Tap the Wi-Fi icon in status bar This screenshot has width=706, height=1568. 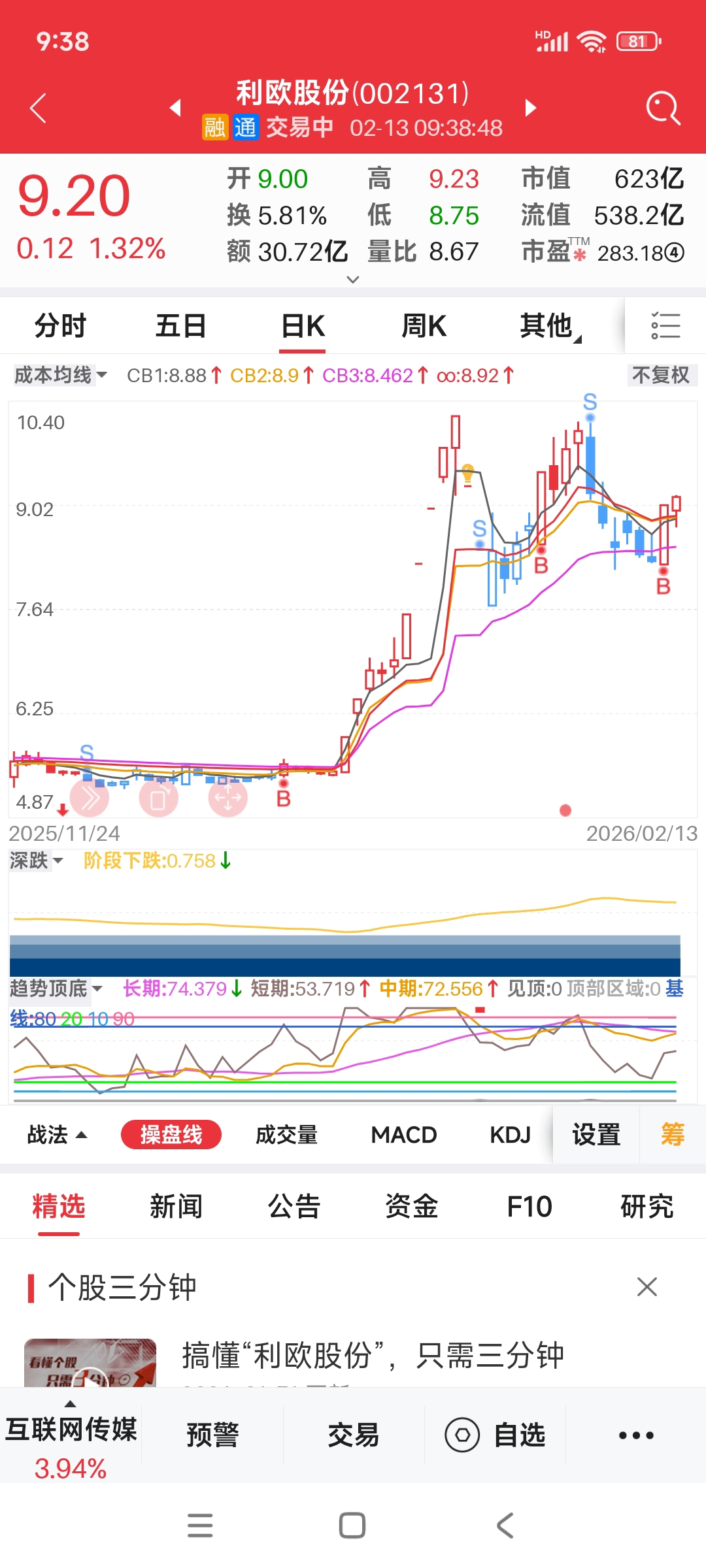(592, 42)
